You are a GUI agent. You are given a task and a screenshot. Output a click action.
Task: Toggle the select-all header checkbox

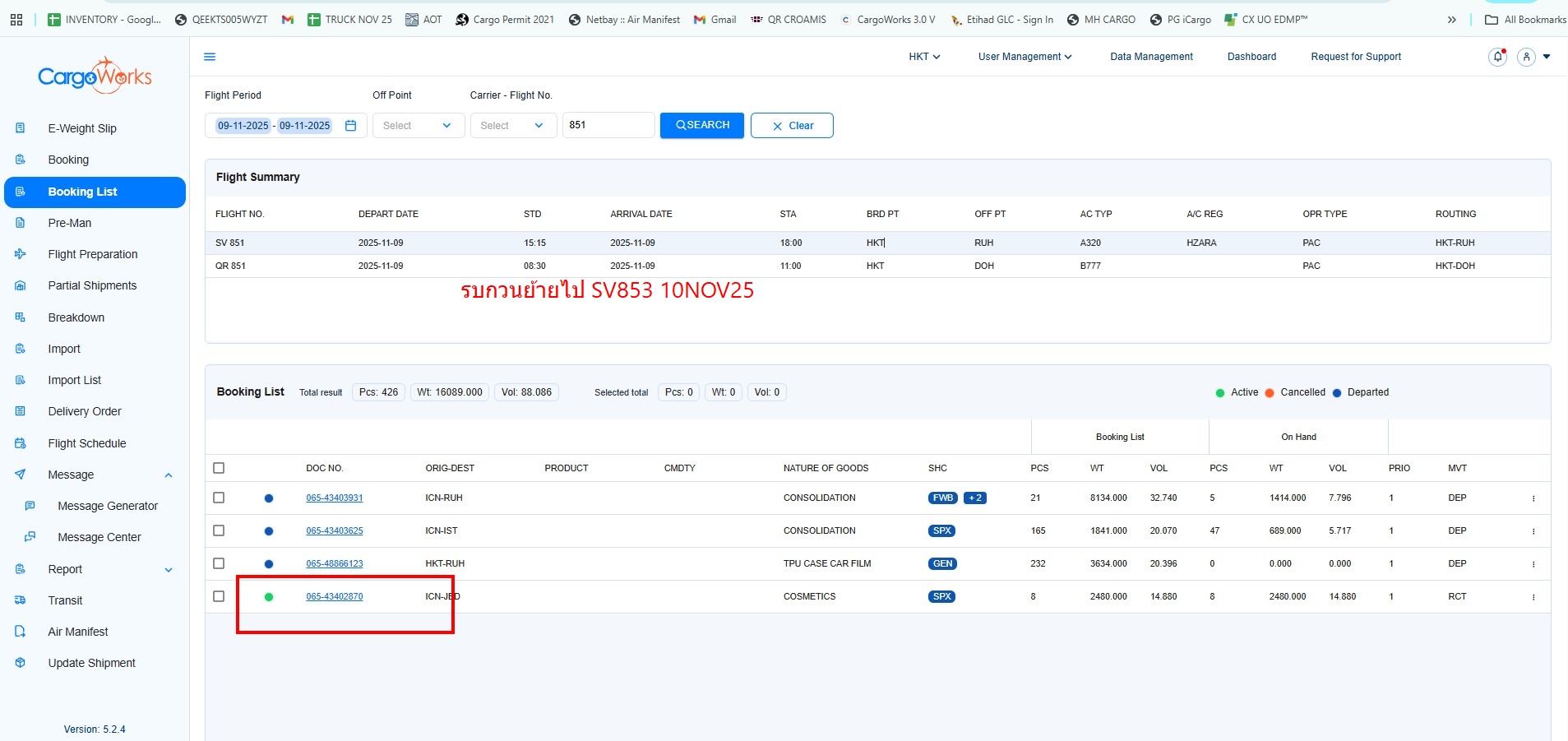click(219, 468)
